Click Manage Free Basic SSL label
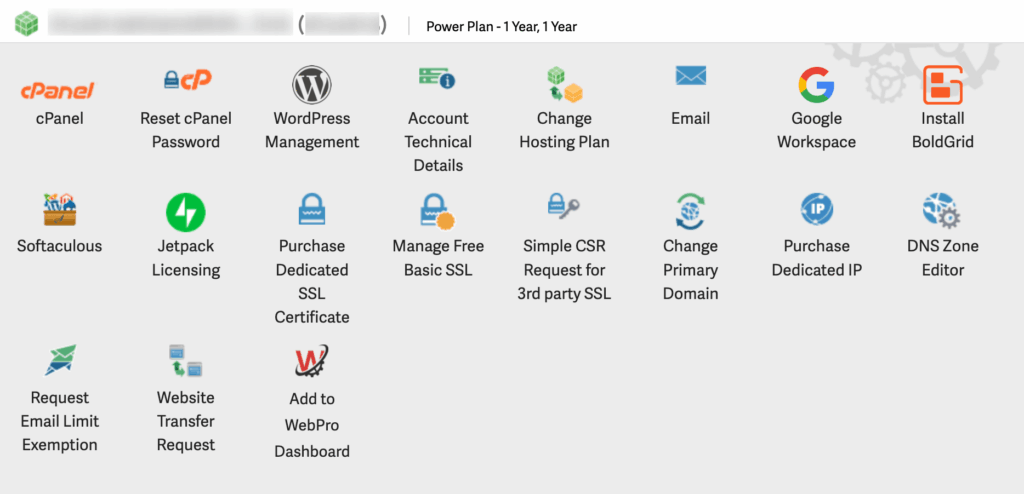1024x494 pixels. 438,257
